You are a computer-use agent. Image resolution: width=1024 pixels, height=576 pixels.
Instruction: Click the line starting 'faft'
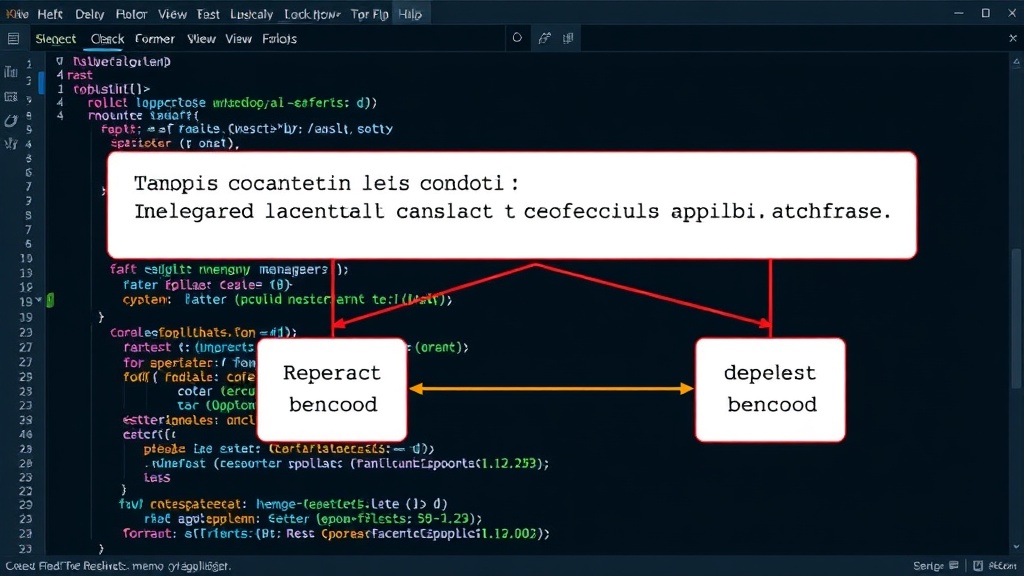[x=229, y=269]
